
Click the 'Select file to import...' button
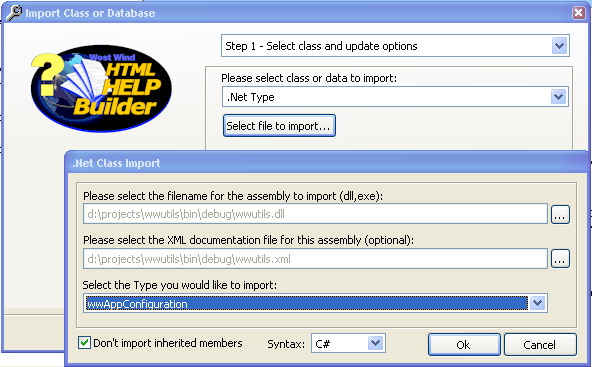[x=279, y=126]
